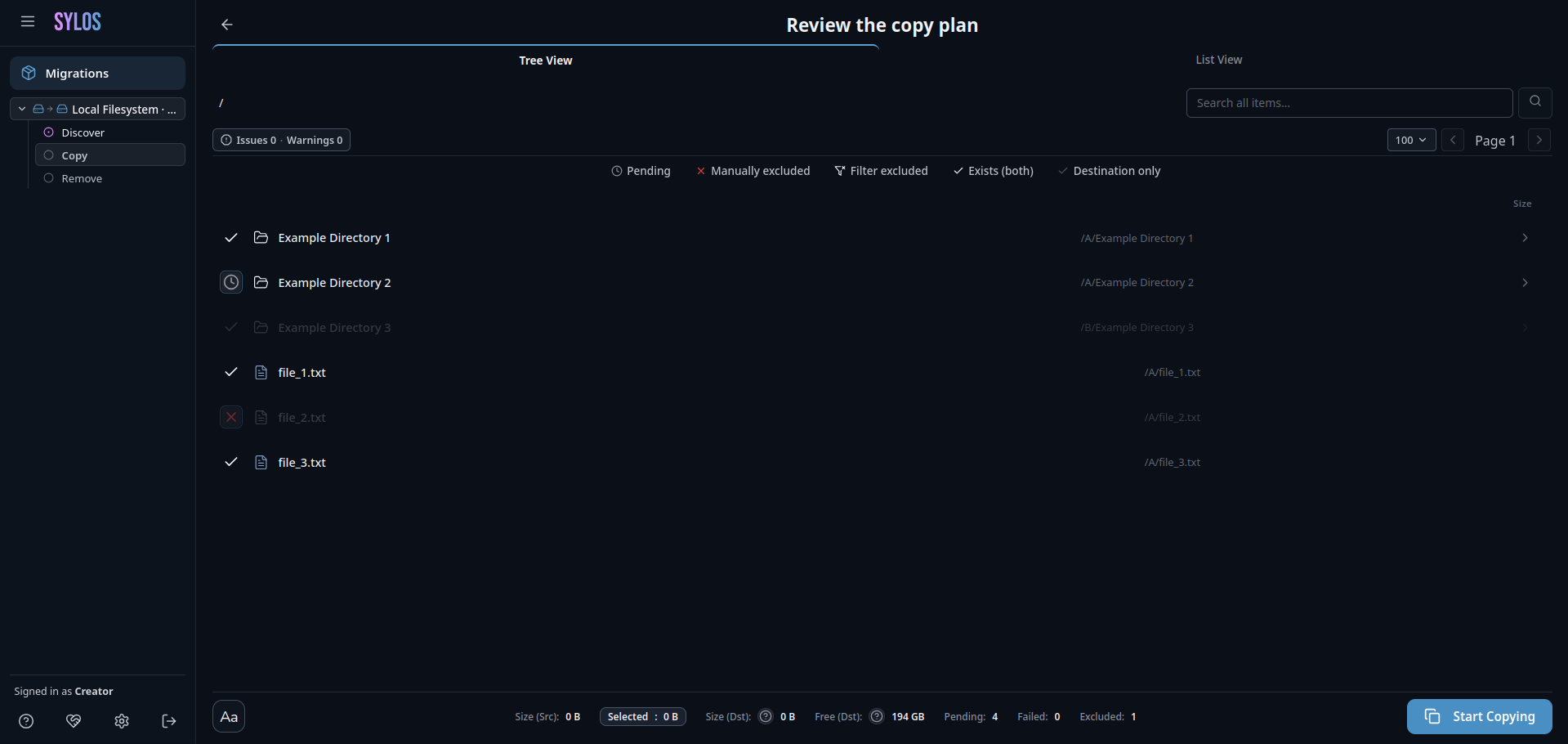Click the heart handshake support icon
Viewport: 1568px width, 744px height.
tap(74, 721)
